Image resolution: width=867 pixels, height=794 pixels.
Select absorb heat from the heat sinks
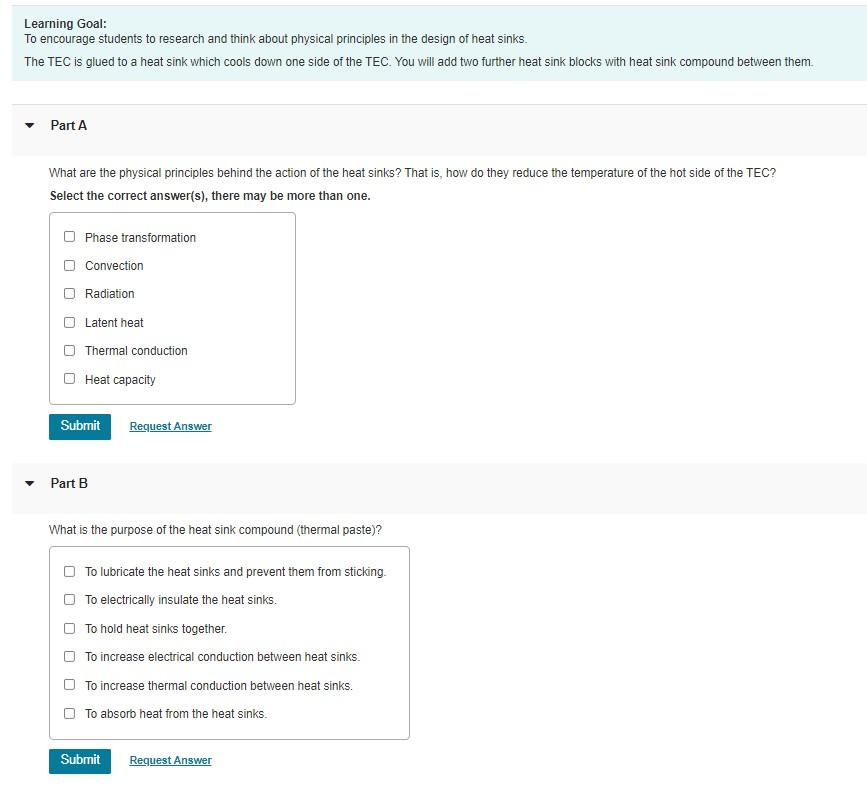coord(69,713)
